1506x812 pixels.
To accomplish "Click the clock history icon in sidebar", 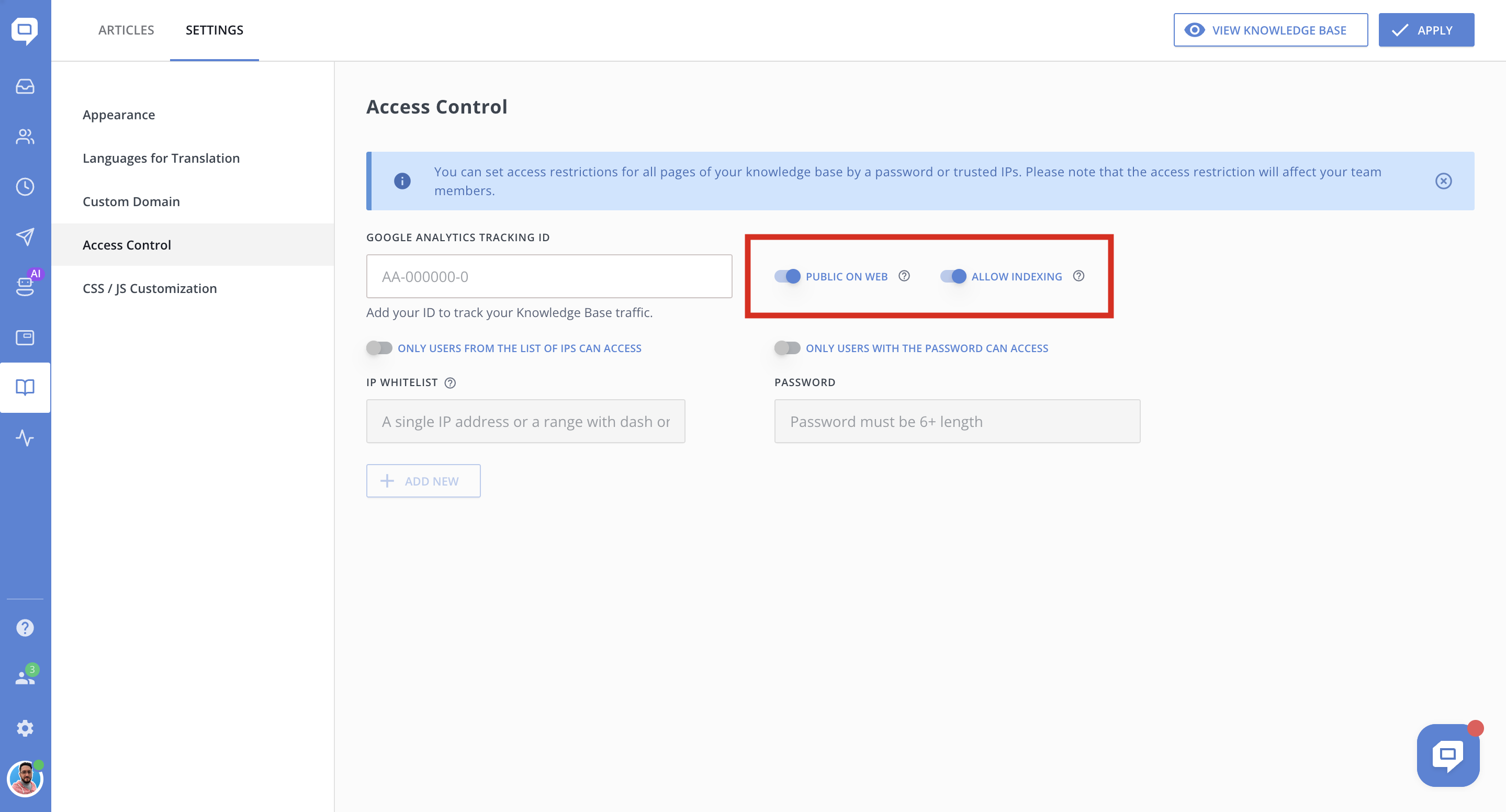I will pos(25,187).
